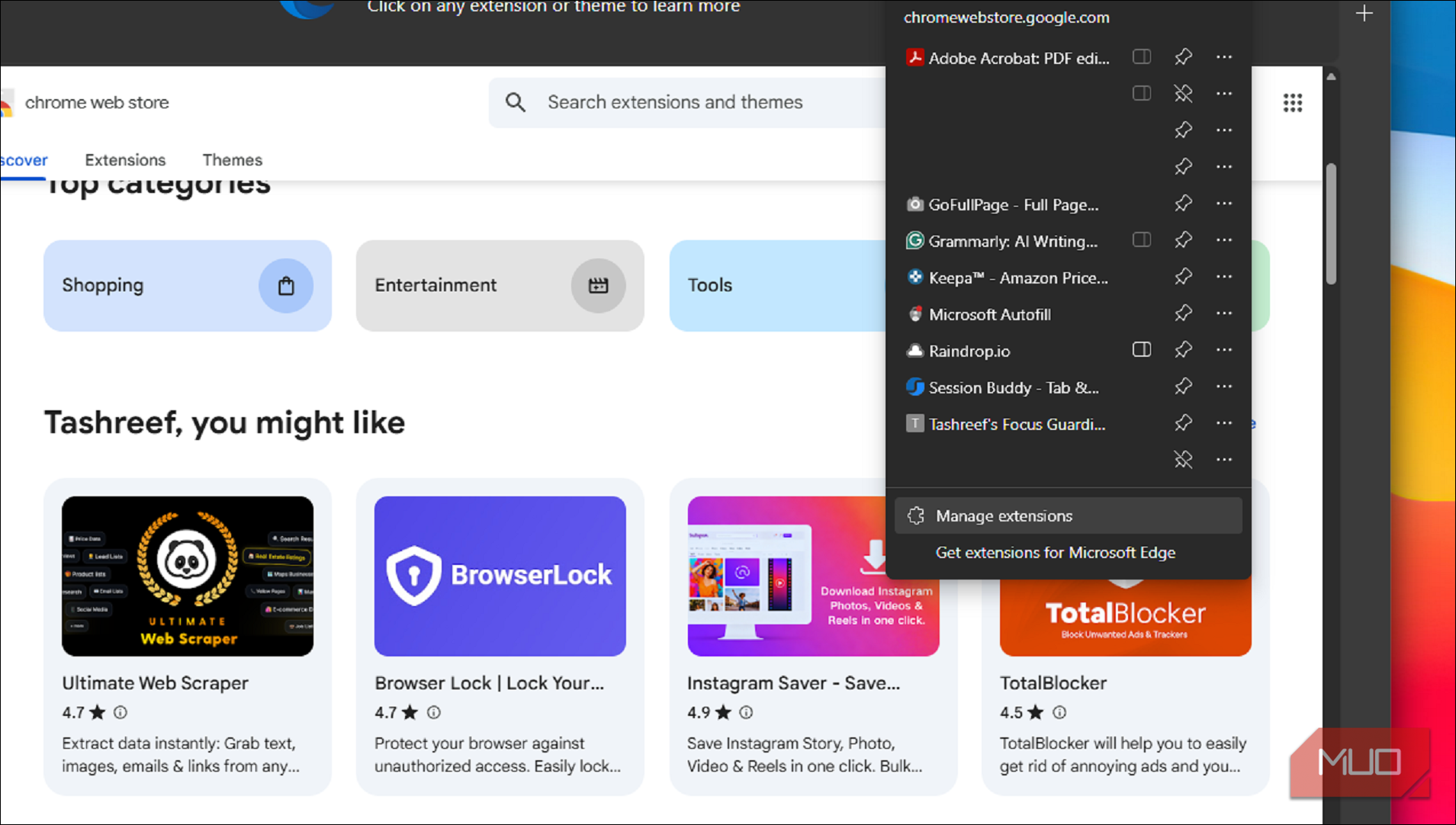Click info icon beside Ultimate Web Scraper rating

[121, 712]
